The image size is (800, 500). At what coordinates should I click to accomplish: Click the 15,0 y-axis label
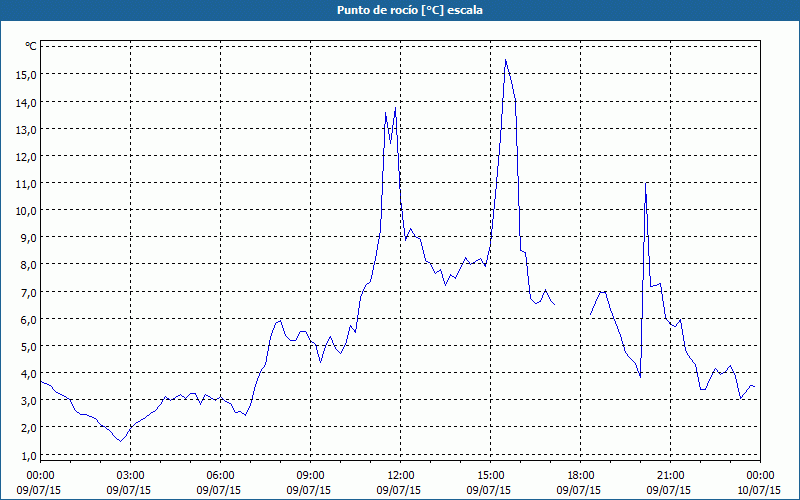click(x=26, y=74)
